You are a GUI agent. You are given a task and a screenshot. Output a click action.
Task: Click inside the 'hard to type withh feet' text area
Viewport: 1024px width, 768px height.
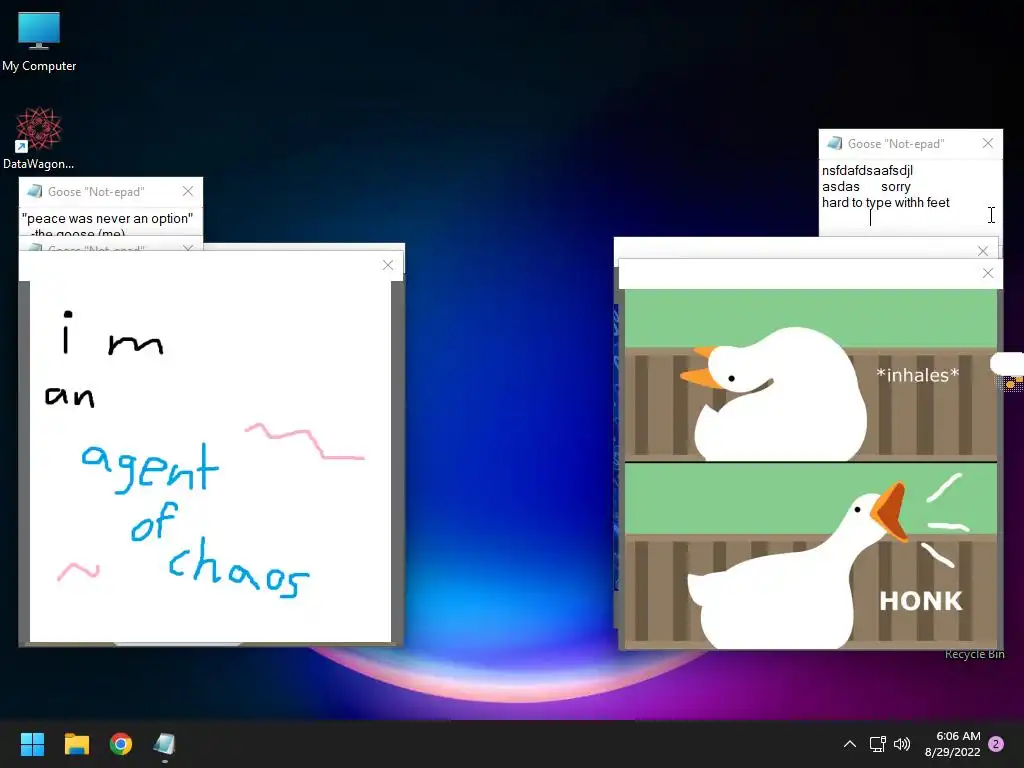(910, 197)
